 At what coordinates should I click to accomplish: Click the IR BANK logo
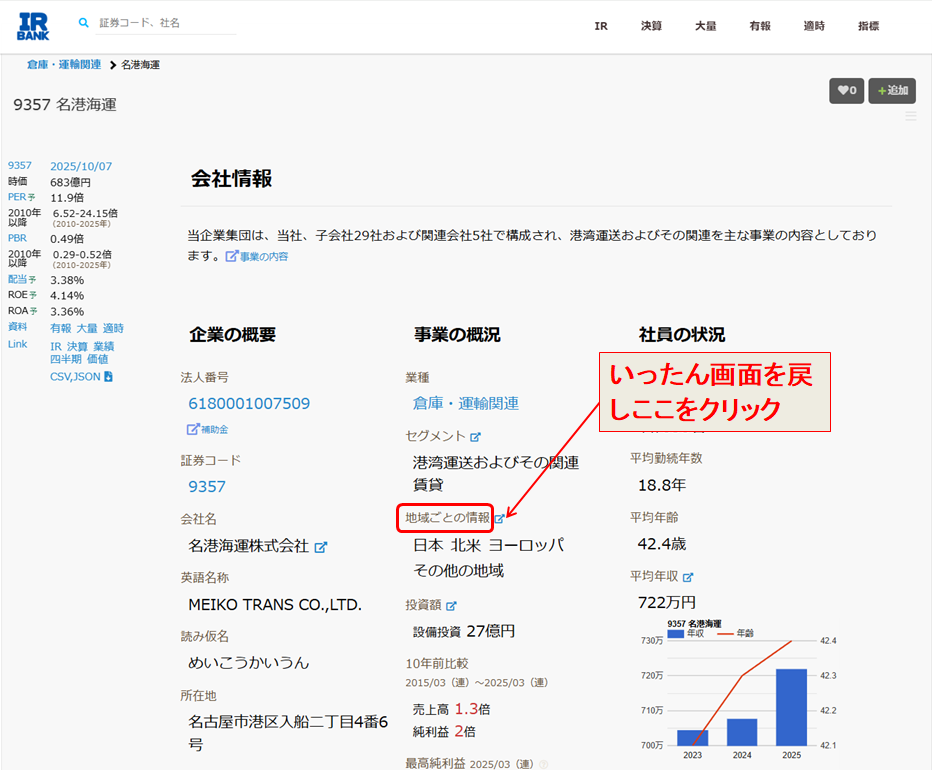click(32, 26)
